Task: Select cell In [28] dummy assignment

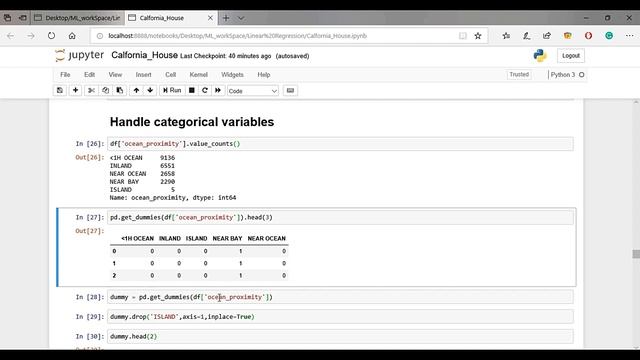Action: 340,297
